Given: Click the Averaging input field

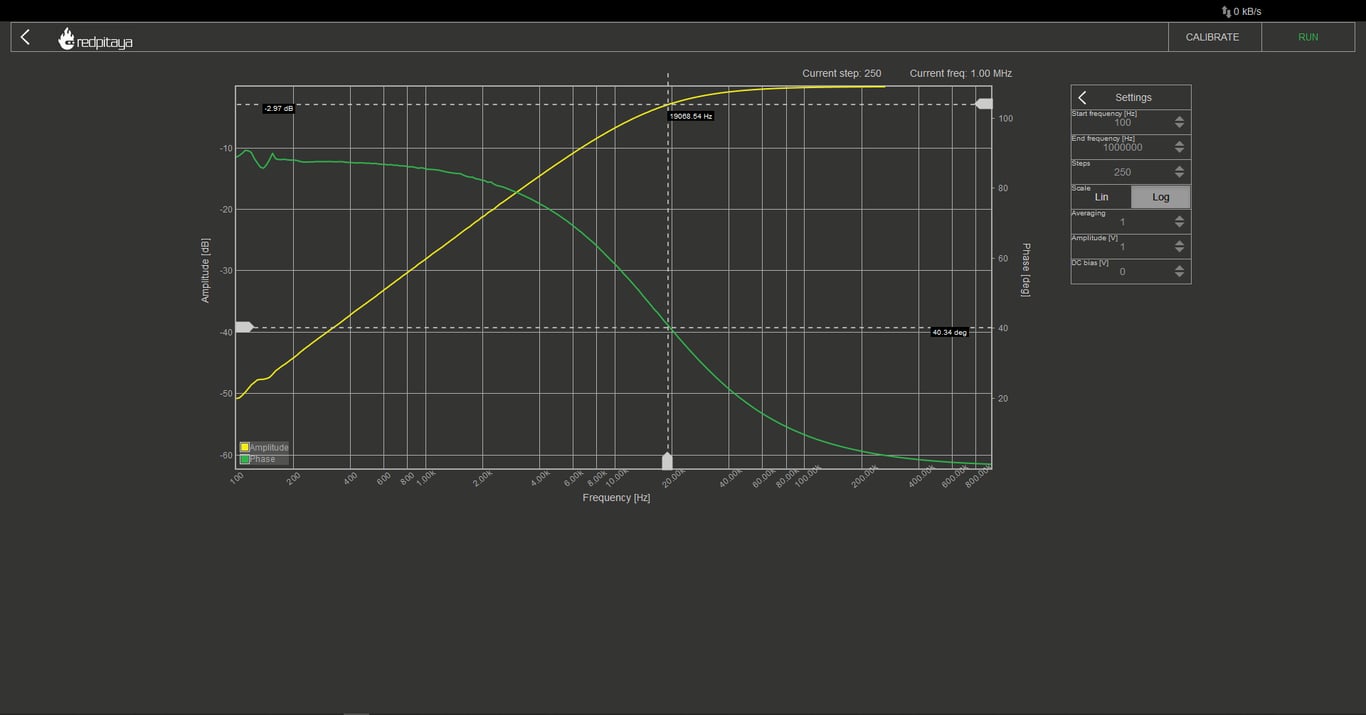Looking at the screenshot, I should (x=1122, y=222).
